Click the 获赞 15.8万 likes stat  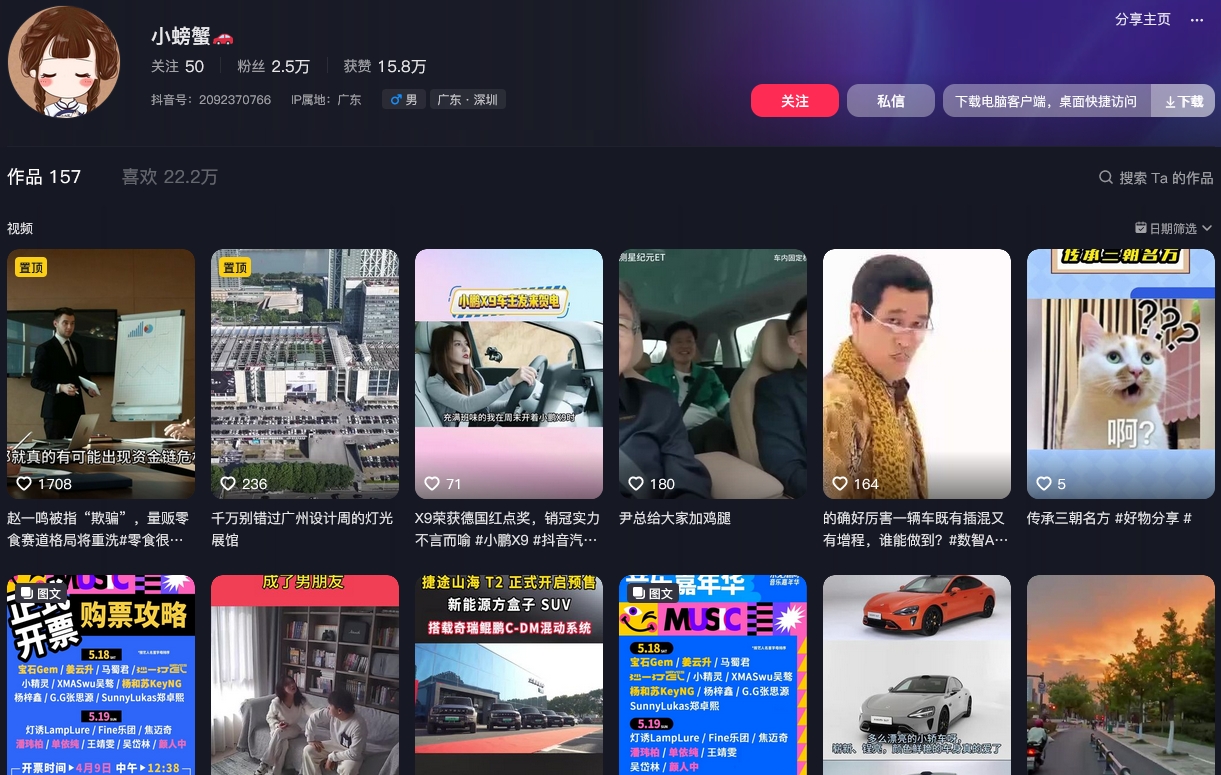click(x=385, y=67)
